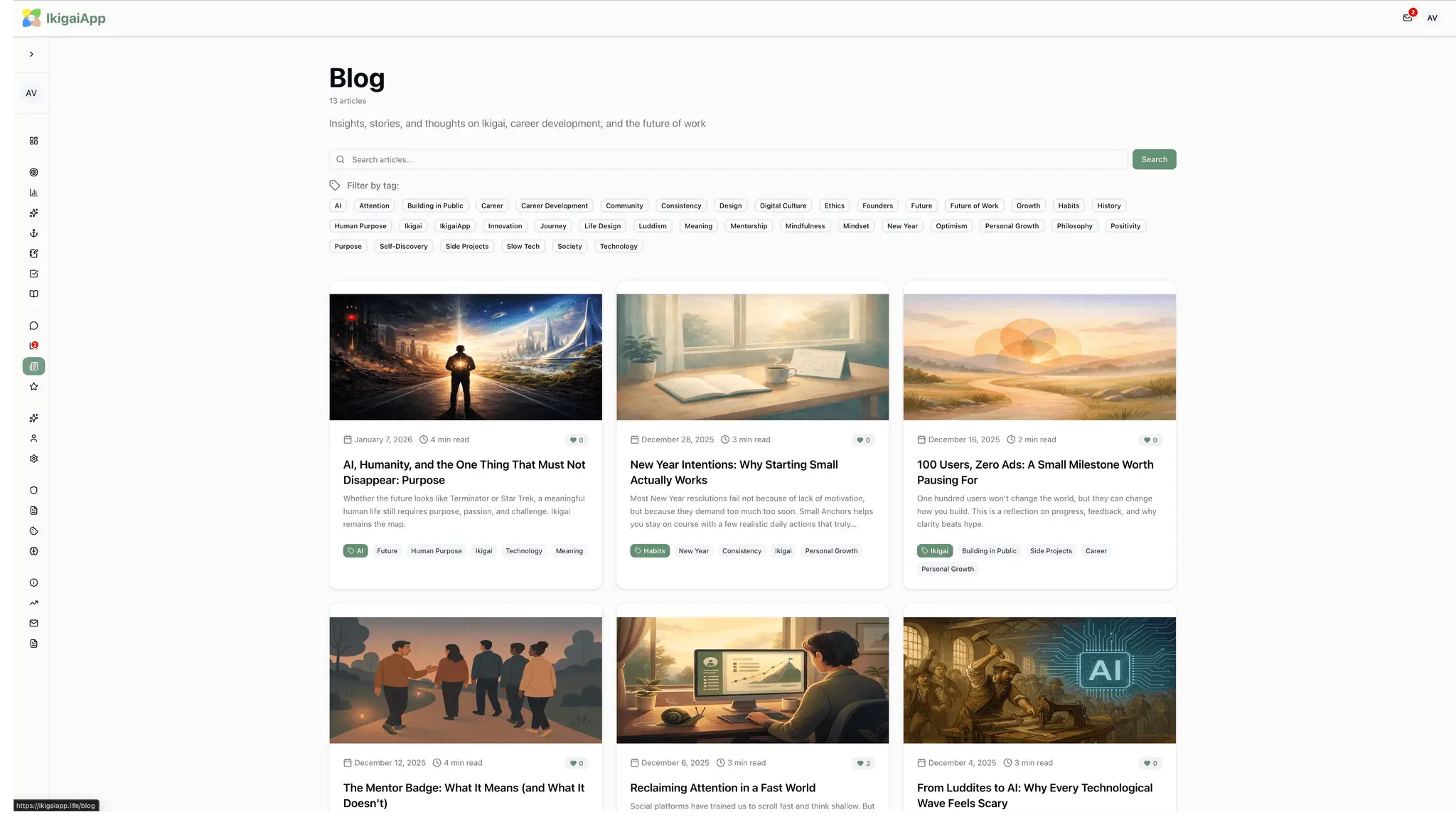Click the IkigaiApp logo in the header
Image resolution: width=1456 pixels, height=827 pixels.
point(64,18)
